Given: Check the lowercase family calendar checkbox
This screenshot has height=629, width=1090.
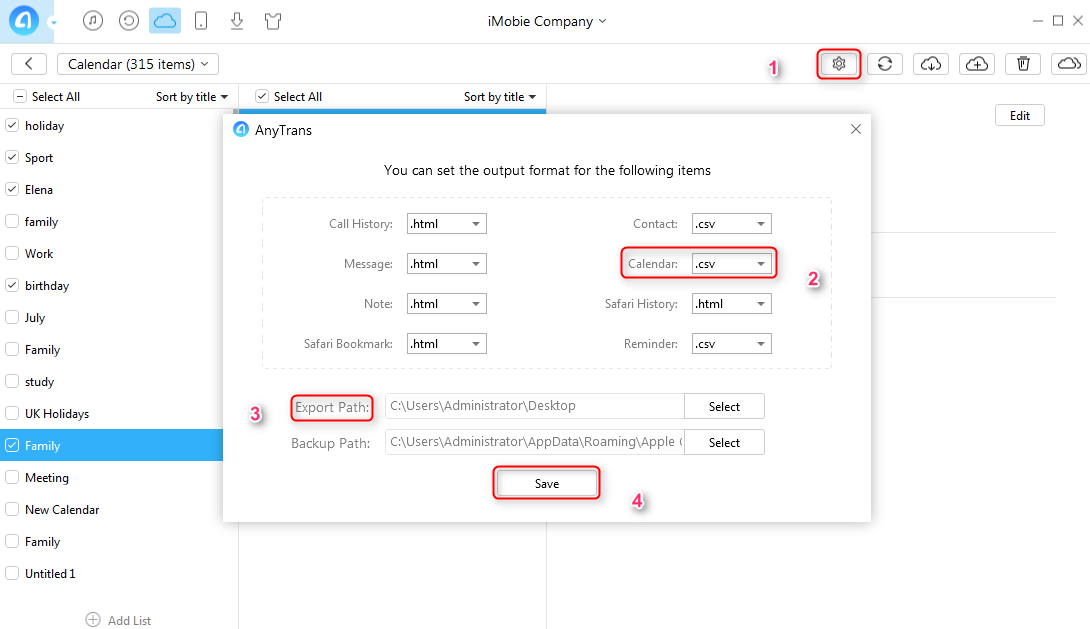Looking at the screenshot, I should (12, 221).
